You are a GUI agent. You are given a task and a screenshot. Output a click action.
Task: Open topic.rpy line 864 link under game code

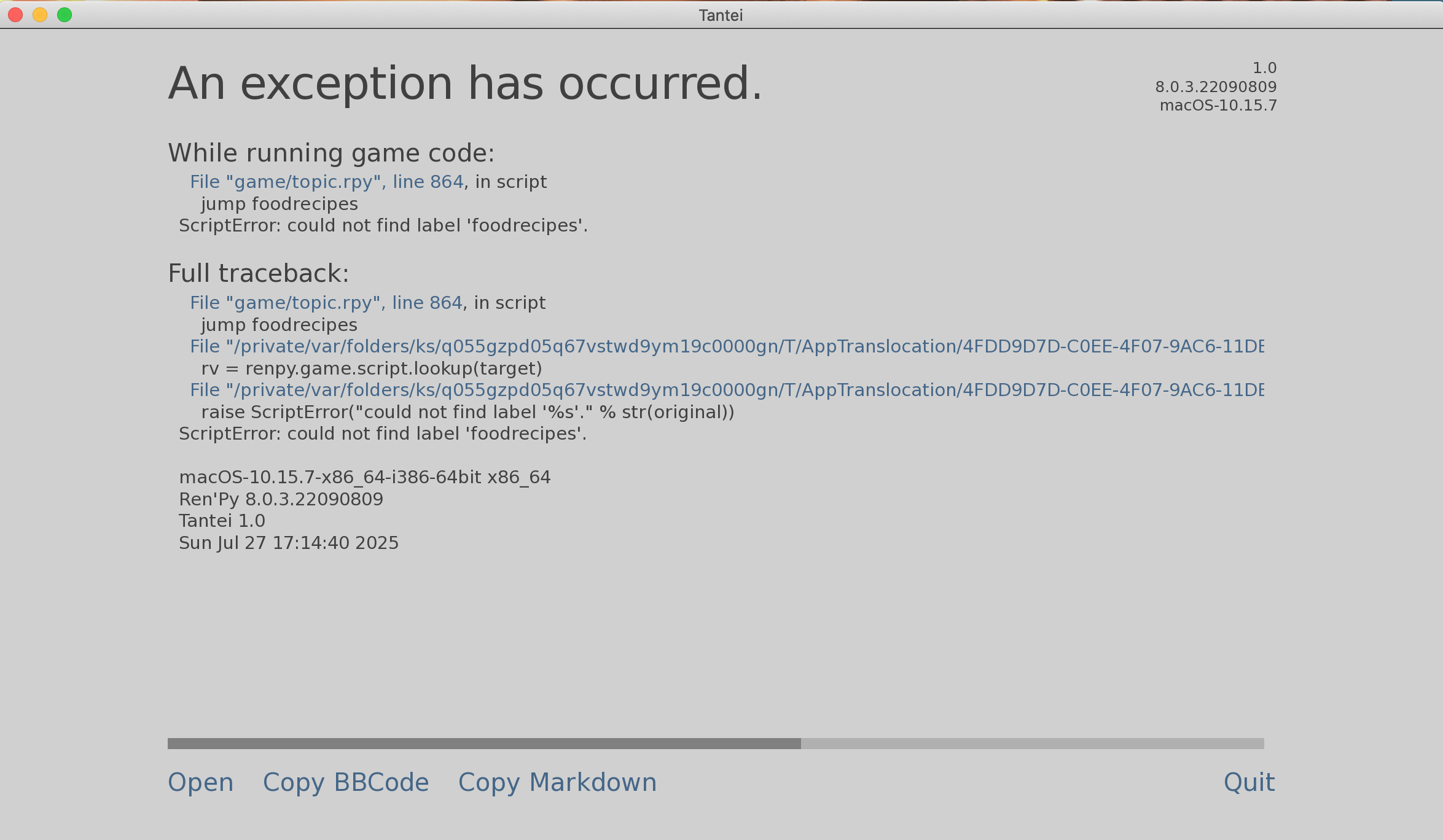click(326, 182)
